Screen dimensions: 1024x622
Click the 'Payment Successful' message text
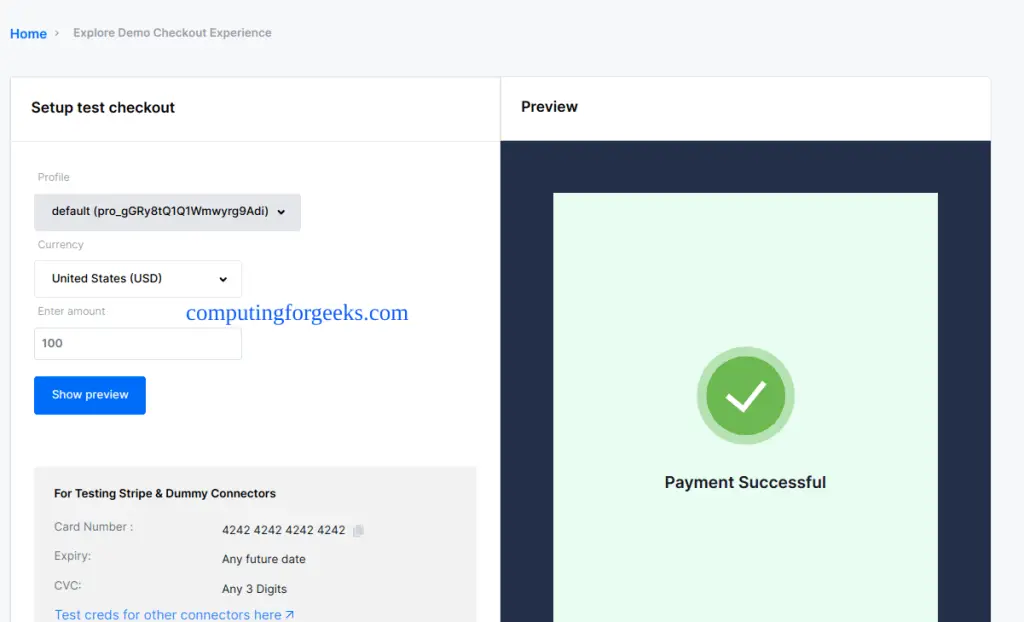click(x=745, y=482)
